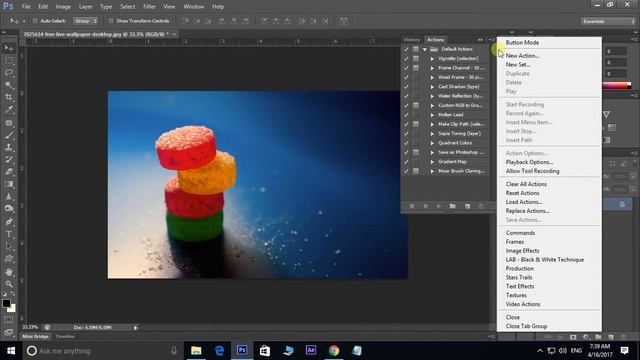The image size is (640, 360).
Task: Select the Dodge tool
Action: coord(9,209)
